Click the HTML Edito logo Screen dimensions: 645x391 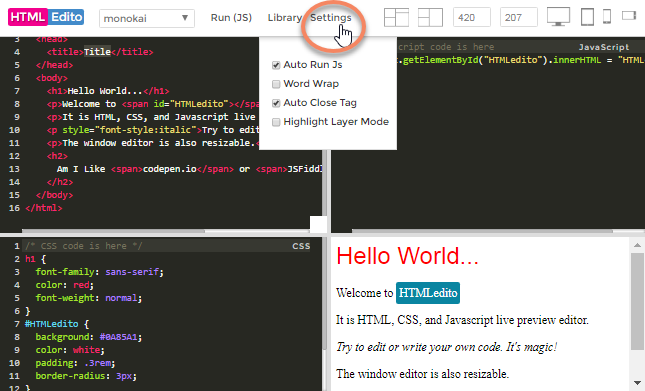(x=46, y=17)
